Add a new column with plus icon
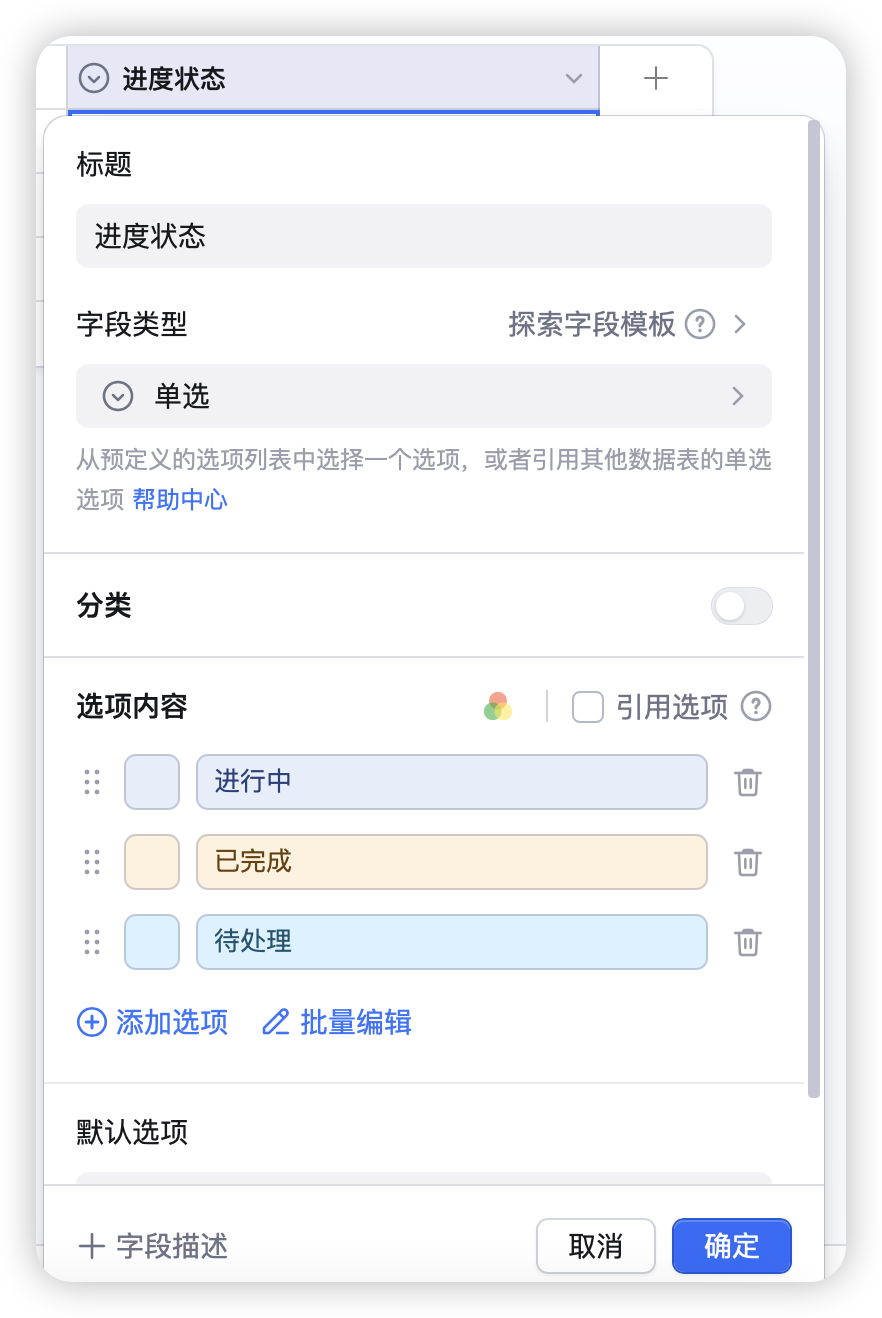The height and width of the screenshot is (1318, 882). click(656, 78)
